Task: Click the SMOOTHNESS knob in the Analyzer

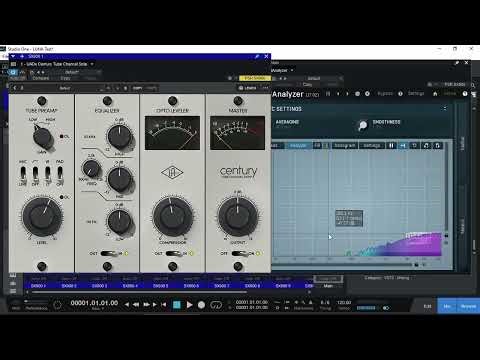Action: [x=362, y=125]
